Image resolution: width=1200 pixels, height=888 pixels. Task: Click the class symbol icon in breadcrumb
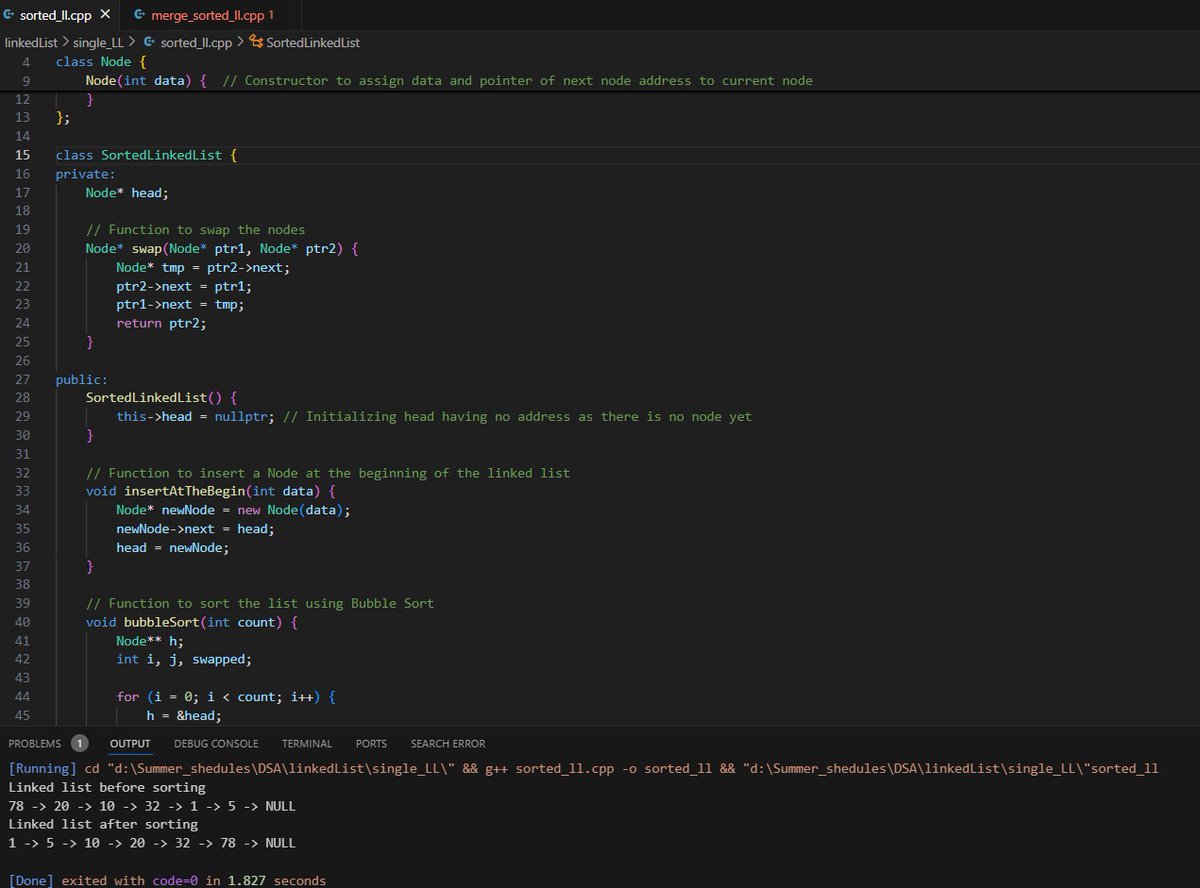pos(256,43)
